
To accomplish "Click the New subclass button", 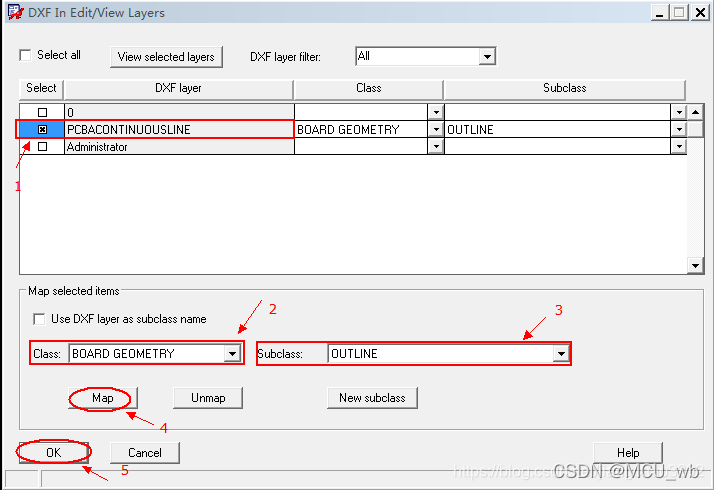I will pyautogui.click(x=372, y=398).
